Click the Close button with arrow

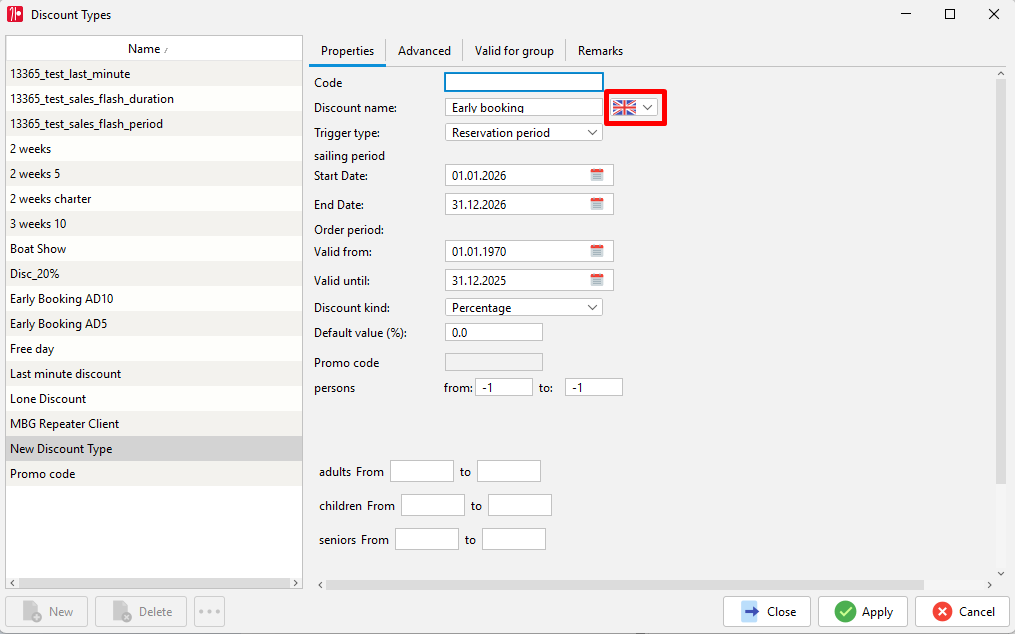click(767, 611)
